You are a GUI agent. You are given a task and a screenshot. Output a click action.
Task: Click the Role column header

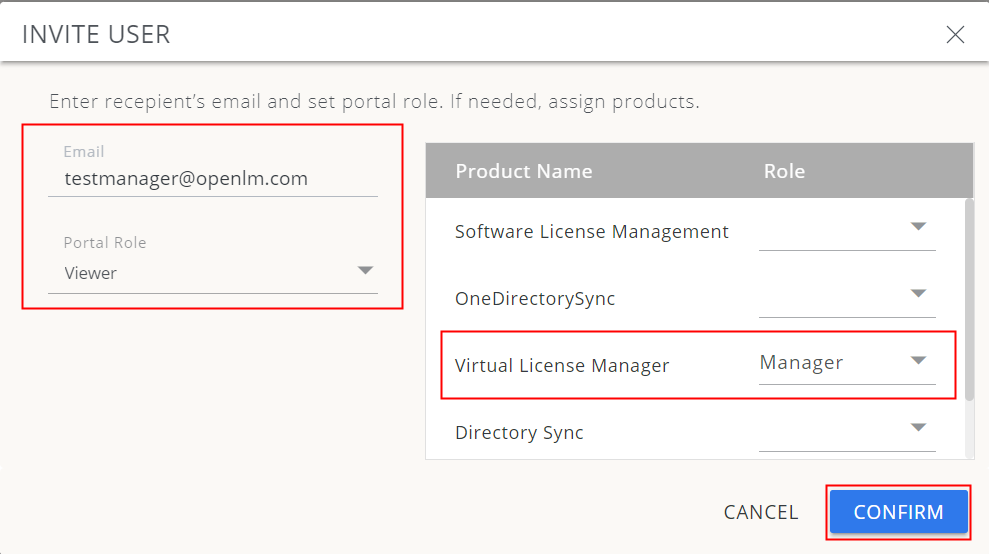click(784, 171)
